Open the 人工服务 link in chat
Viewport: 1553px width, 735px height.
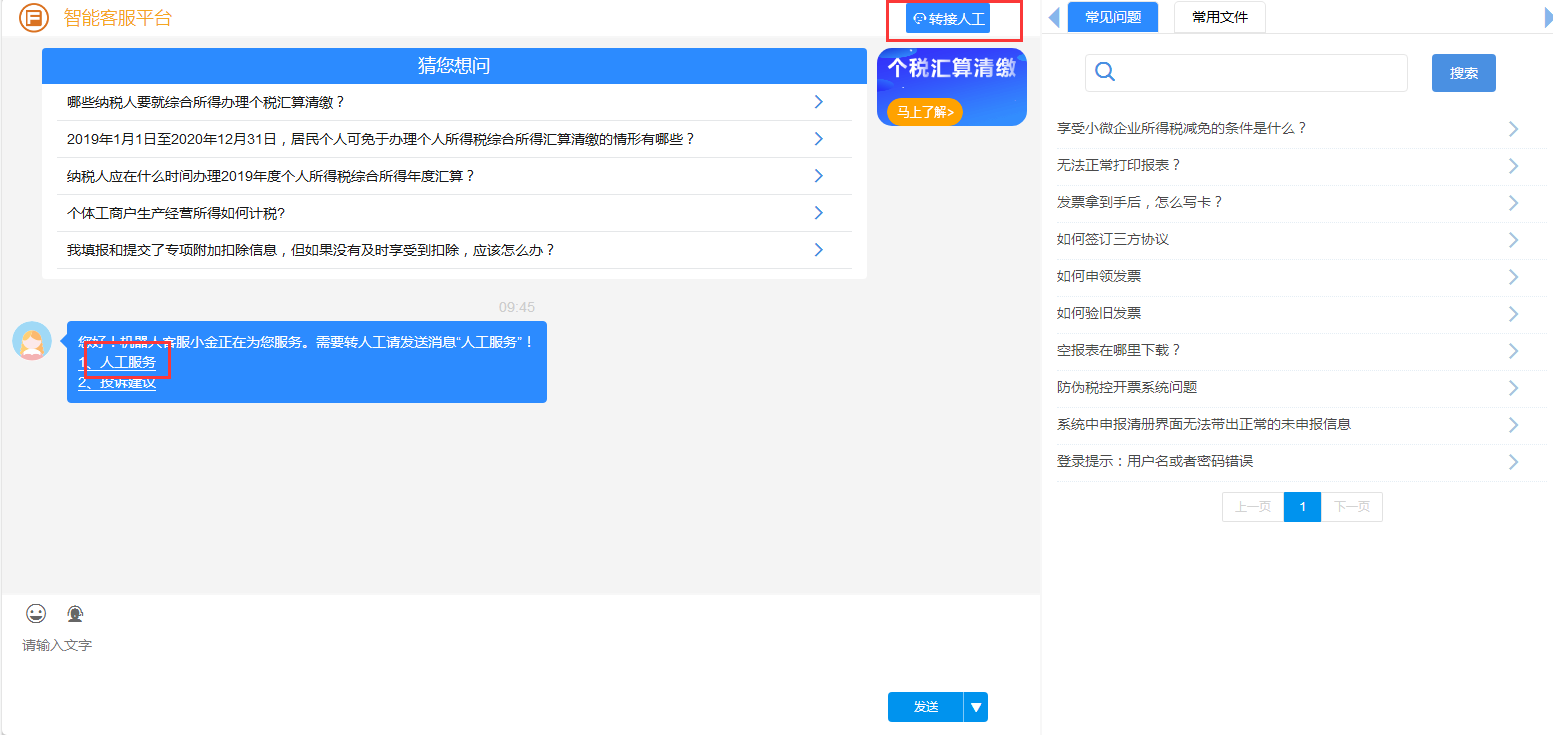pyautogui.click(x=127, y=362)
